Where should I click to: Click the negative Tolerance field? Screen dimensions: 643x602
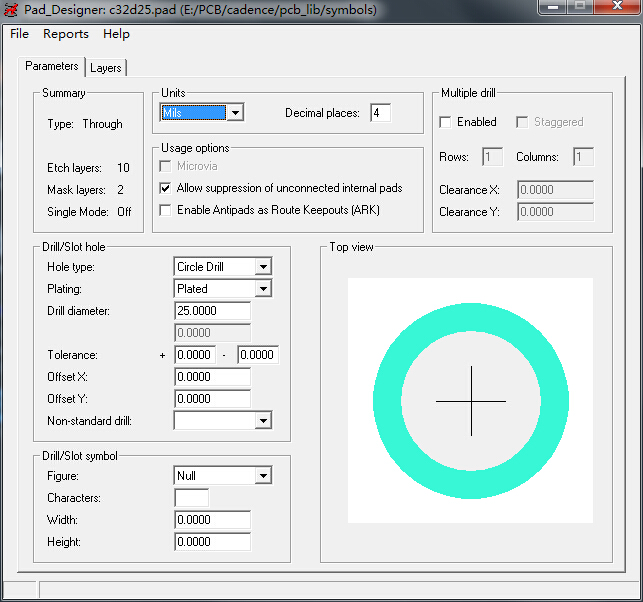coord(258,355)
